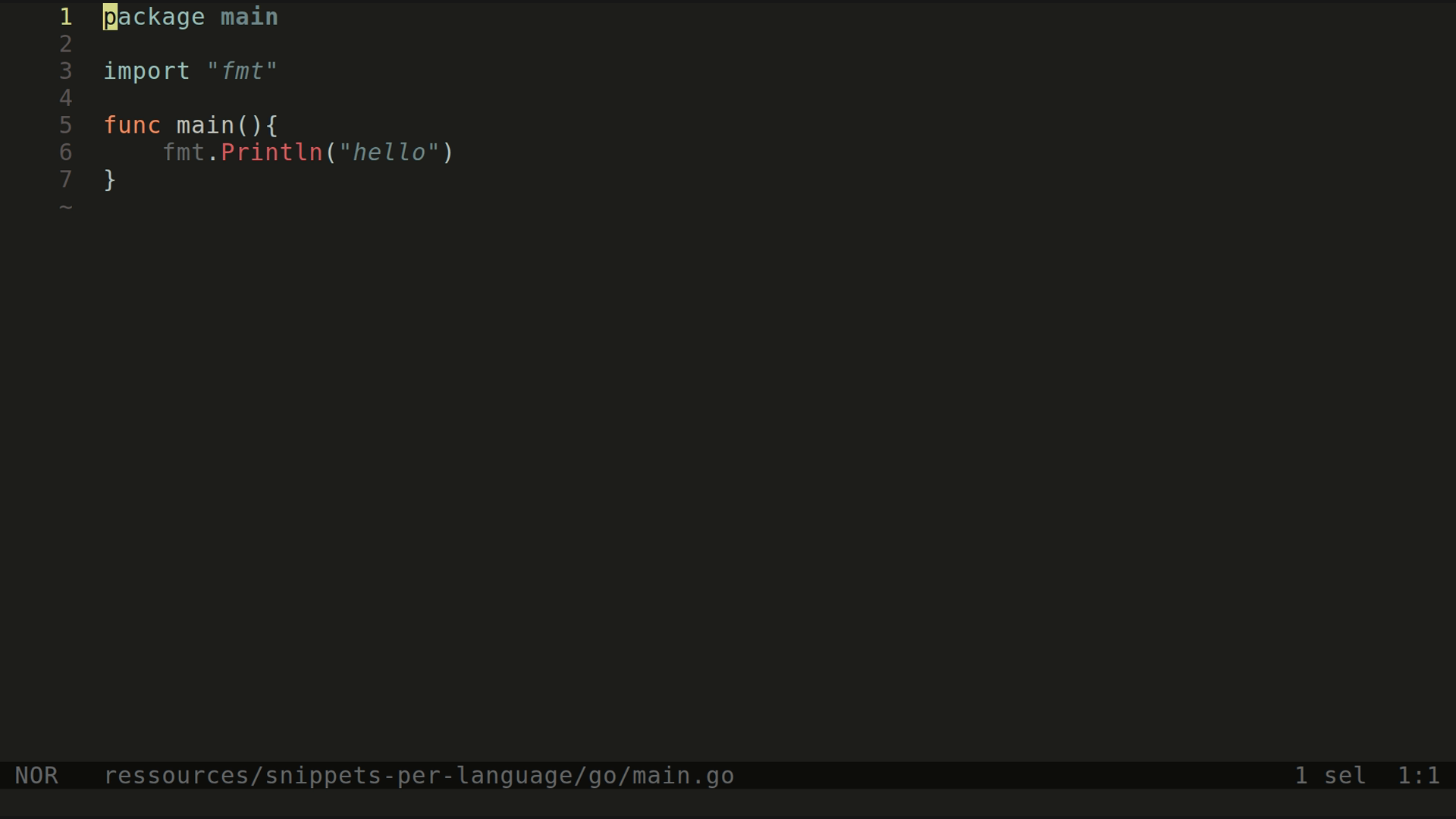This screenshot has height=819, width=1456.
Task: Click the '1 sel' selection count indicator
Action: [1330, 776]
